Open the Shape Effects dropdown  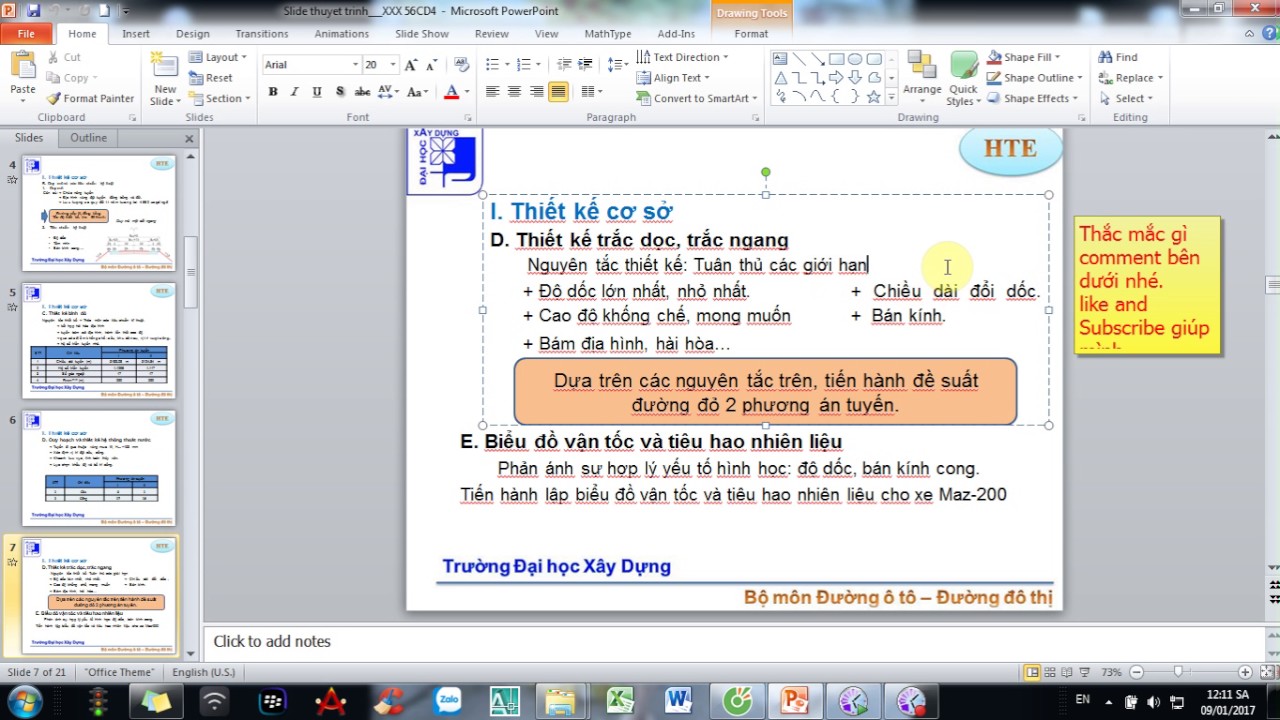coord(1032,98)
